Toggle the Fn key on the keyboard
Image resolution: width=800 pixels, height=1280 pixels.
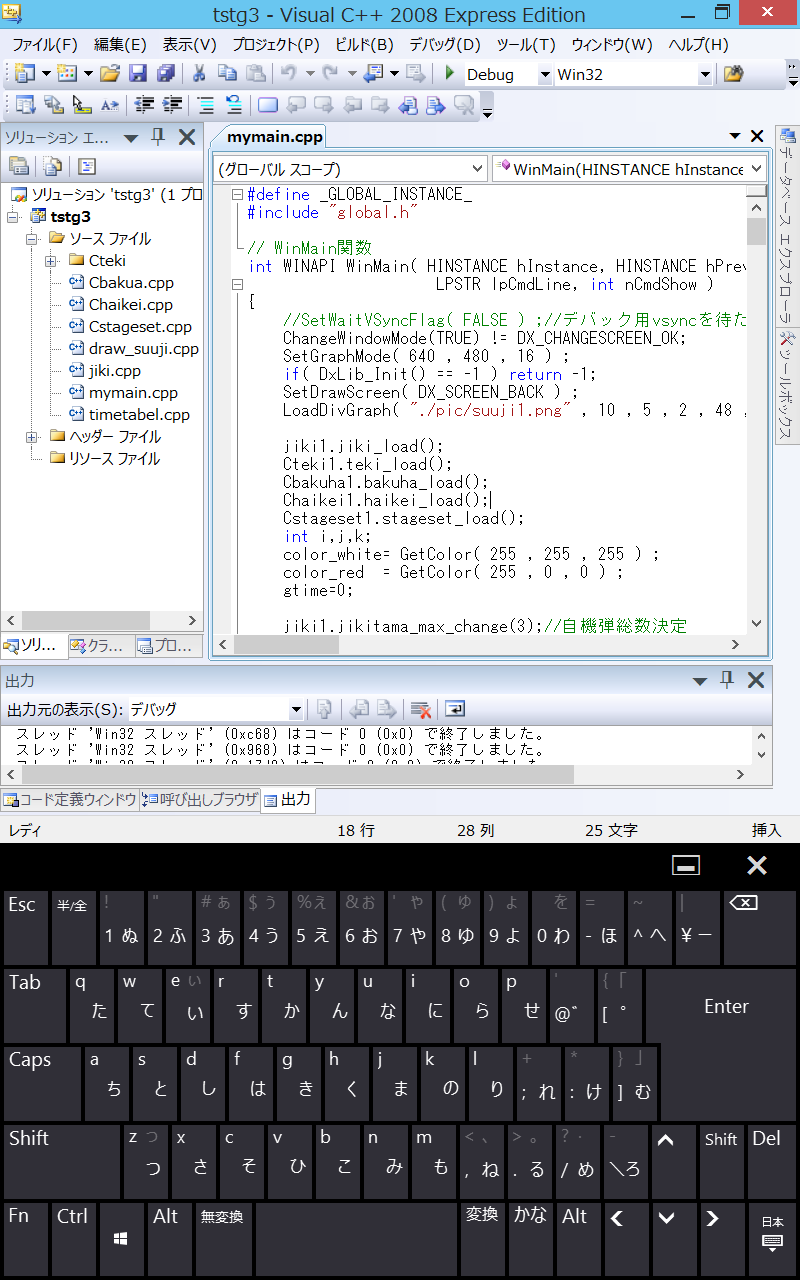pyautogui.click(x=26, y=1239)
